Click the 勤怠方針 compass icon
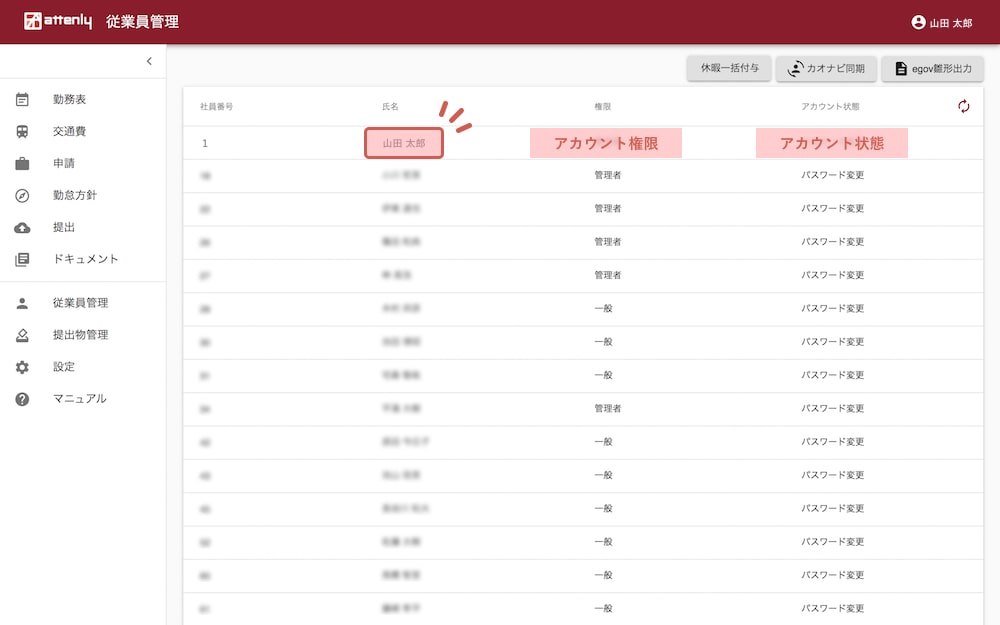This screenshot has height=625, width=1000. (22, 196)
